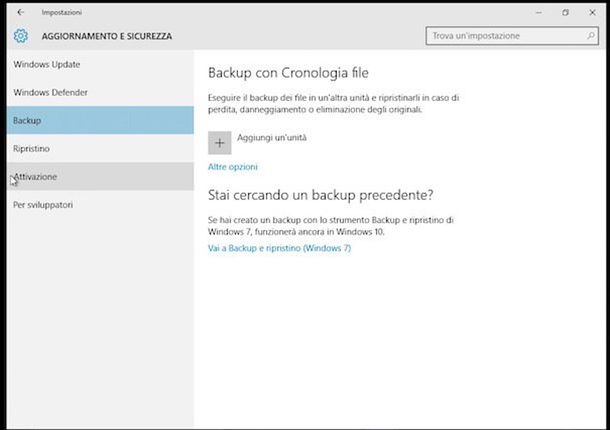Restore down the Impostazioni window
This screenshot has height=430, width=610.
point(566,12)
